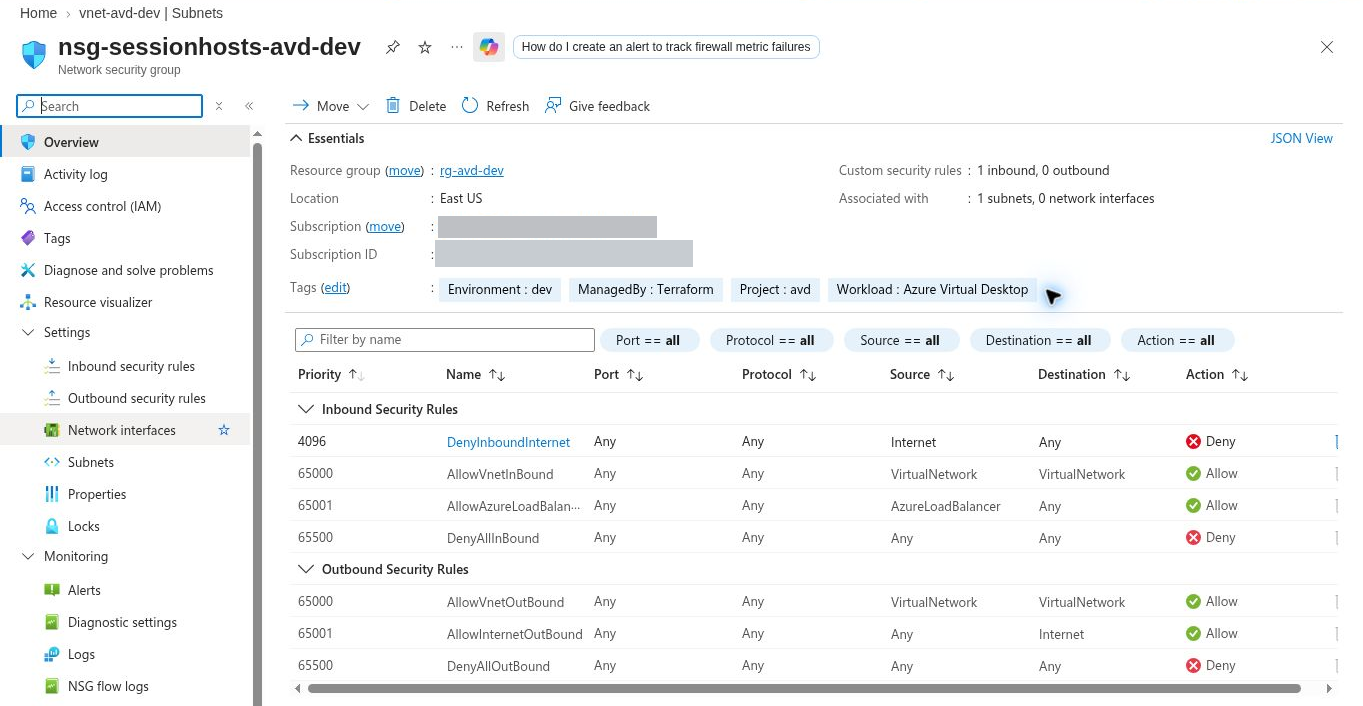
Task: Collapse the left navigation menu
Action: 249,106
